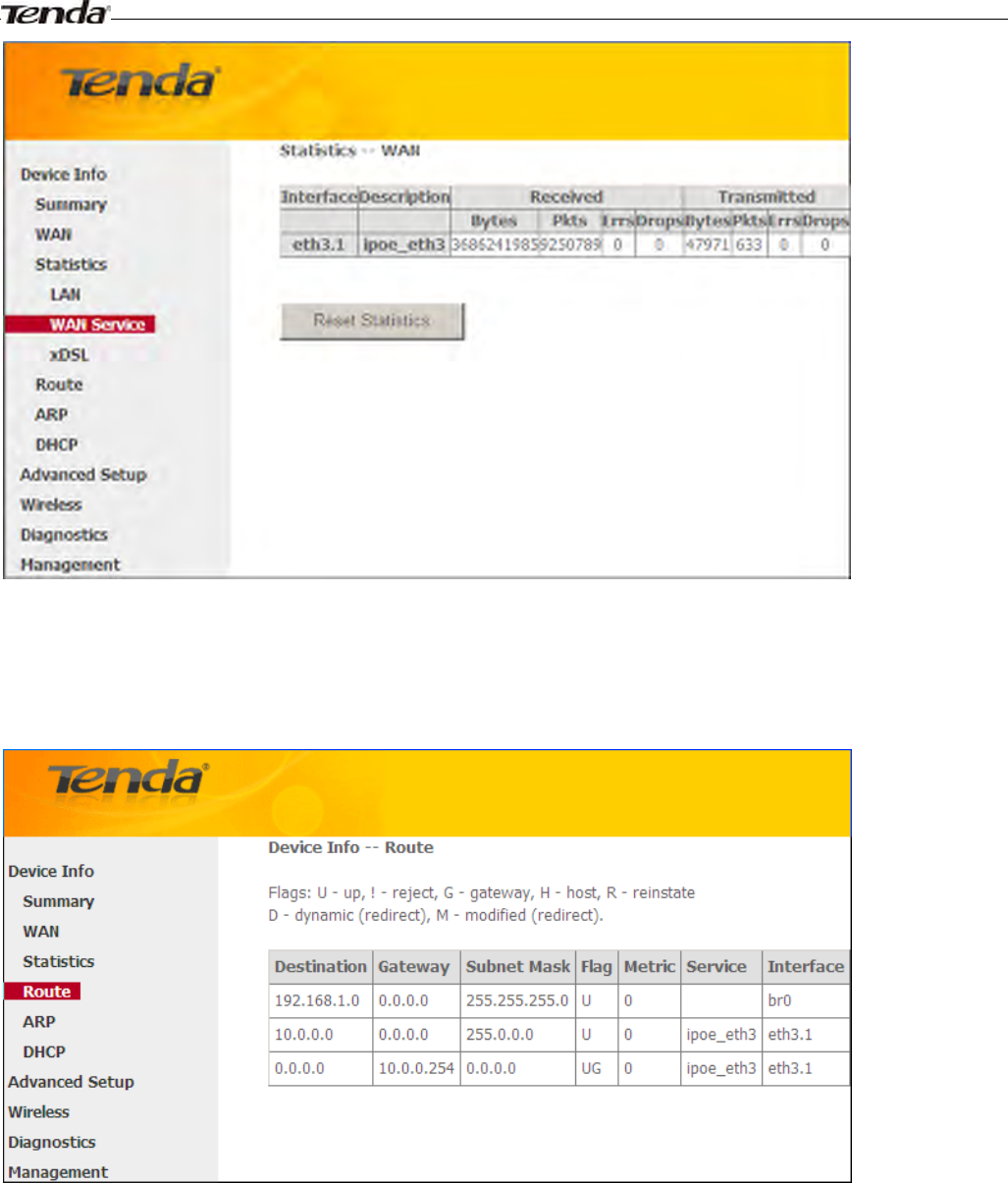This screenshot has width=1008, height=1183.
Task: Select Summary in the Statistics WAN page sidebar
Action: (x=71, y=204)
